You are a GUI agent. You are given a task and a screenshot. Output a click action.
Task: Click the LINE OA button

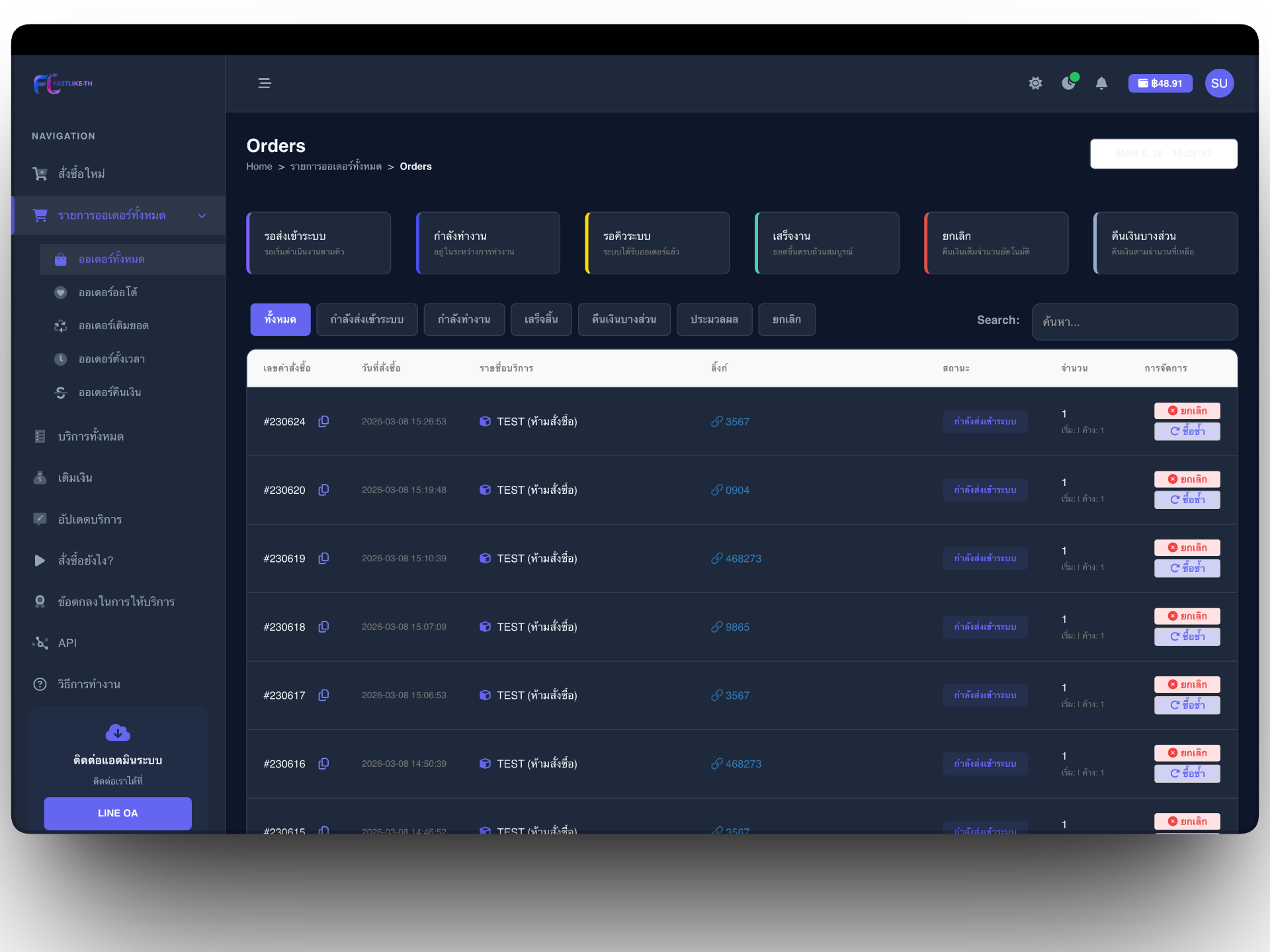coord(118,813)
